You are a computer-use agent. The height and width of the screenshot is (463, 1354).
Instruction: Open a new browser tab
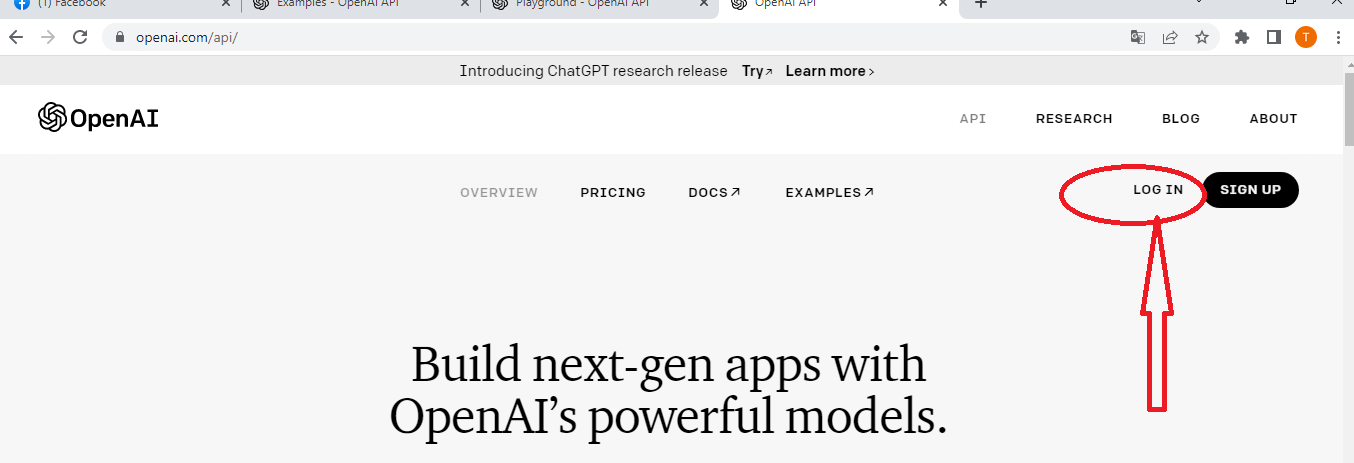click(981, 4)
